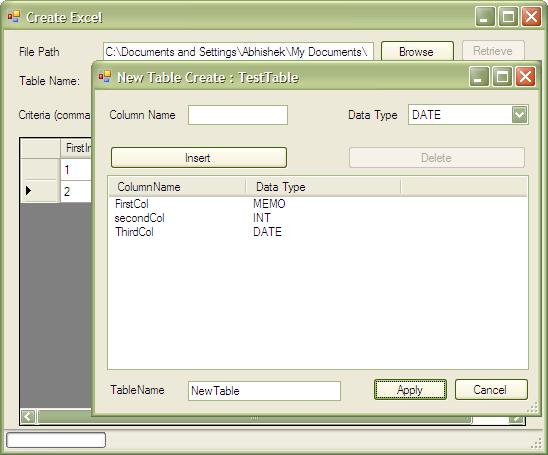The width and height of the screenshot is (548, 455).
Task: Close the New Table Create dialog
Action: [526, 77]
